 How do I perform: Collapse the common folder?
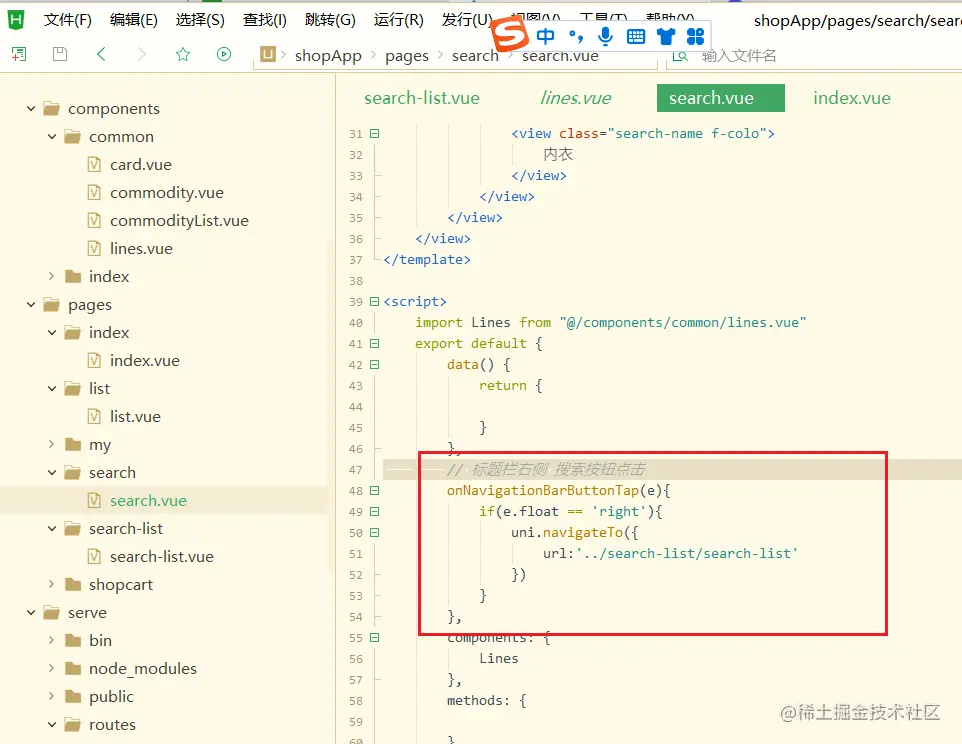(x=52, y=137)
